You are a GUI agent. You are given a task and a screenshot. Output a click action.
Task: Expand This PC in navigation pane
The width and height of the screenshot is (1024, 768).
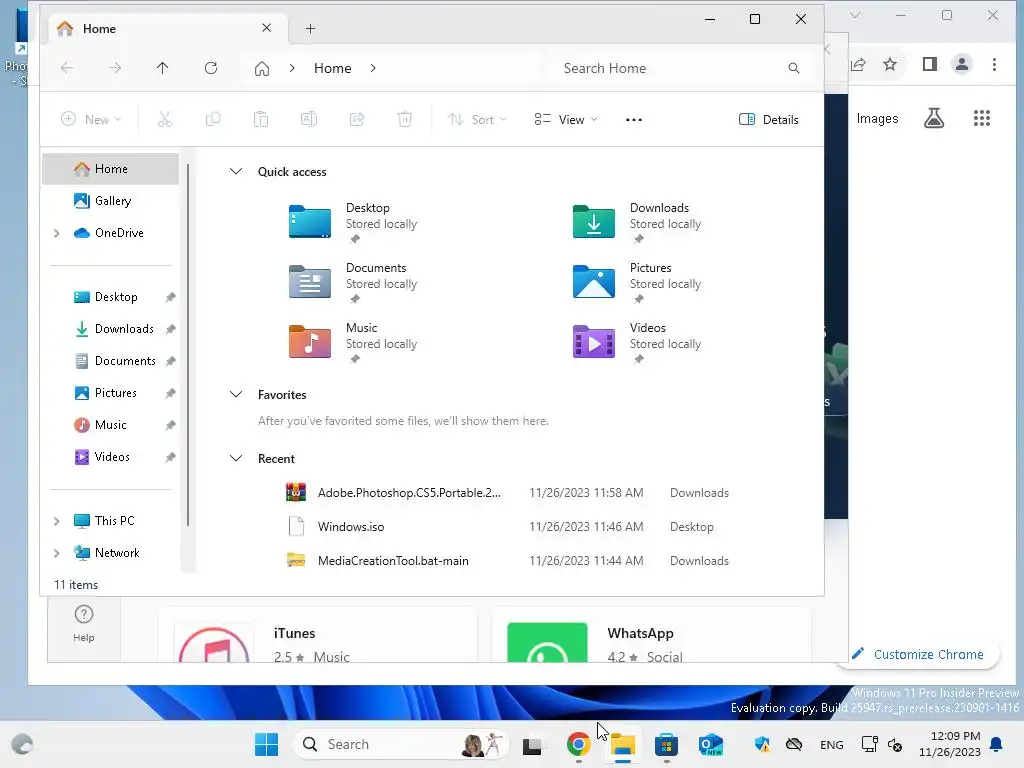pyautogui.click(x=57, y=521)
